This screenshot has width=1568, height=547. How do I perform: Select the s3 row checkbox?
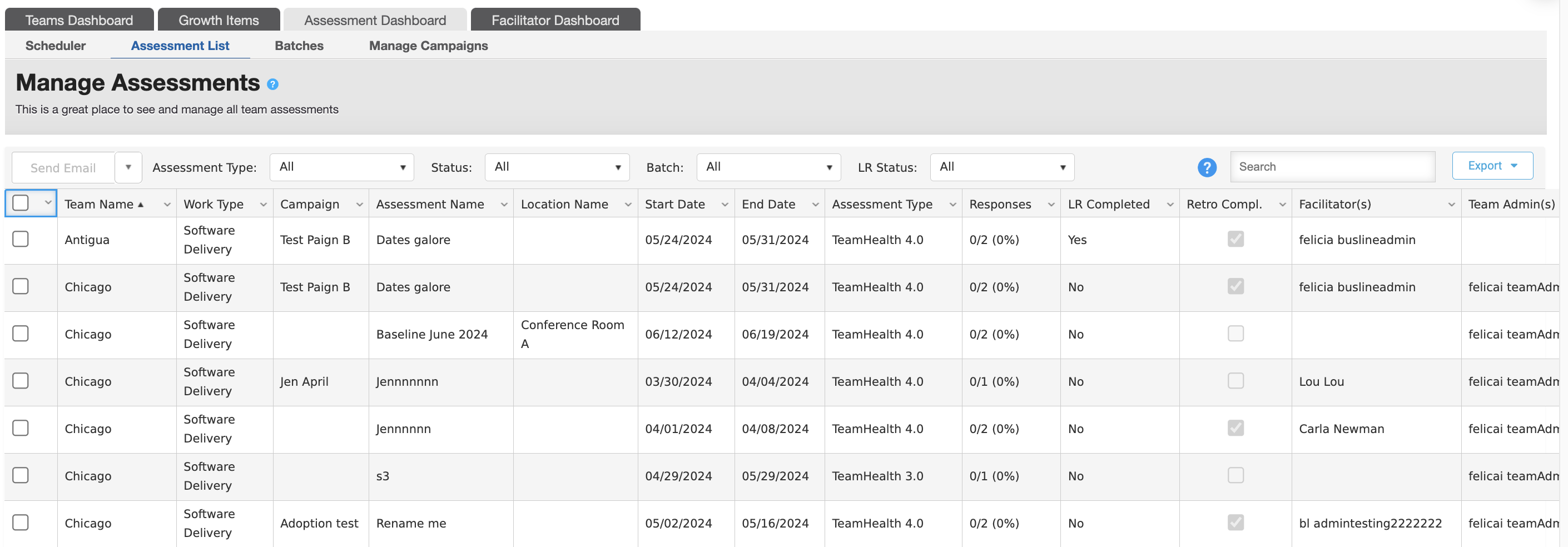(x=21, y=476)
